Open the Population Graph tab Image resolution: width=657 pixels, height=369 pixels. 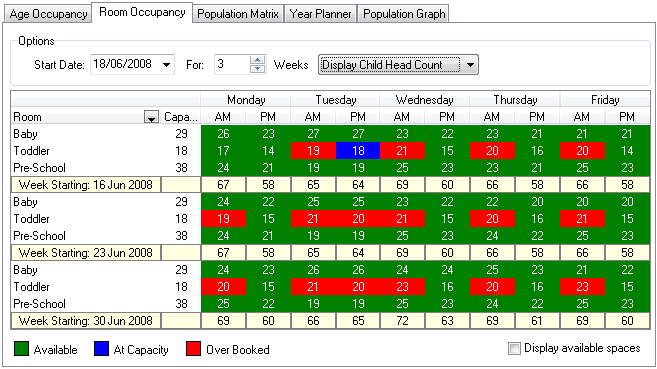(404, 14)
